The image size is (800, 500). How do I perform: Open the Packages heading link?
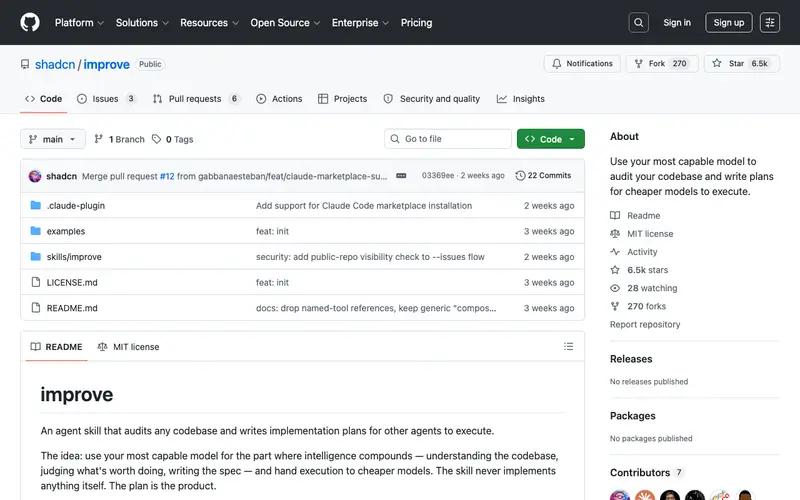coord(633,415)
